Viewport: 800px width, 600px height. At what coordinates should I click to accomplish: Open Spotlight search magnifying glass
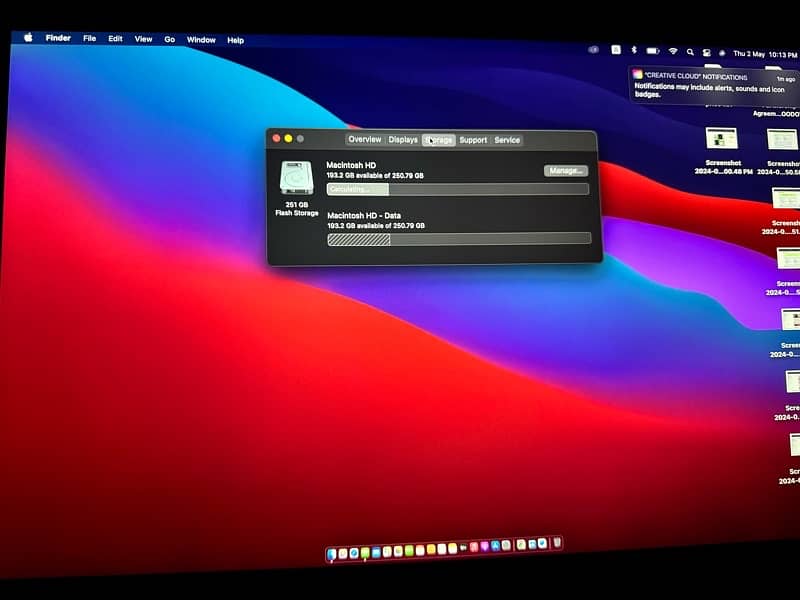[x=689, y=51]
